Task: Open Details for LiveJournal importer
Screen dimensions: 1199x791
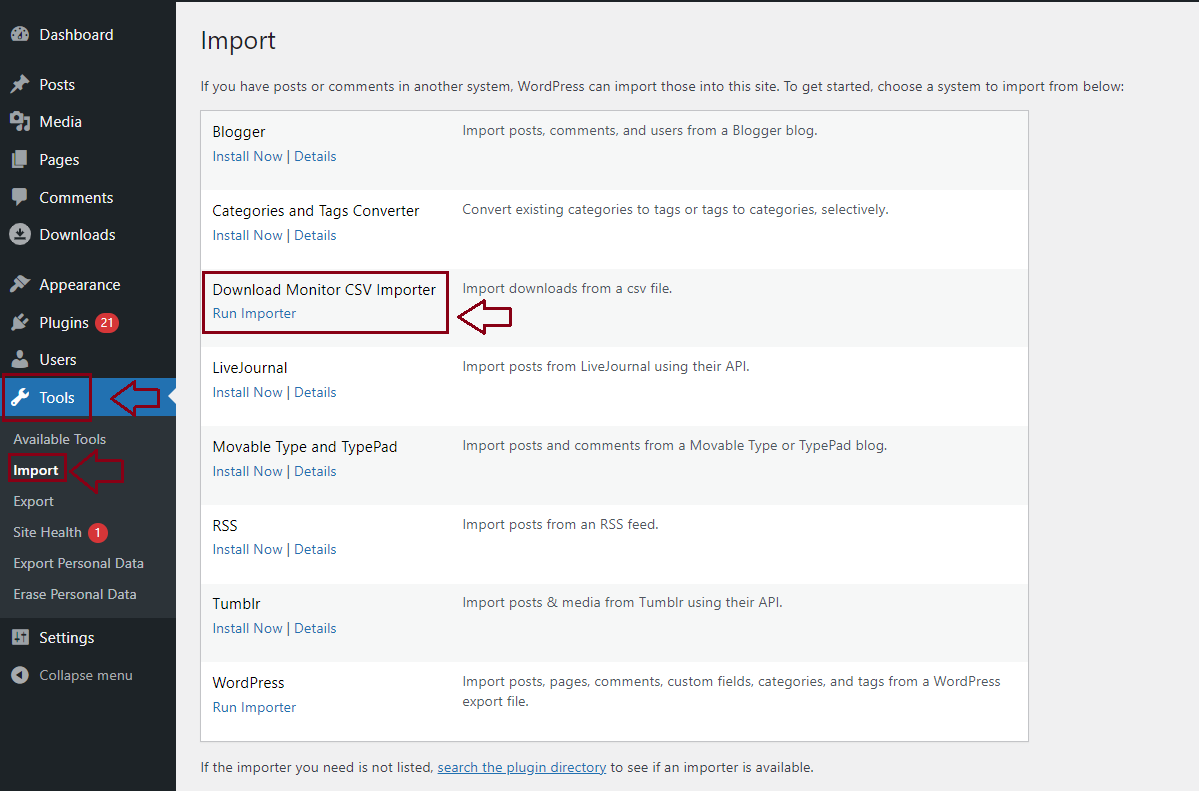Action: pyautogui.click(x=315, y=392)
